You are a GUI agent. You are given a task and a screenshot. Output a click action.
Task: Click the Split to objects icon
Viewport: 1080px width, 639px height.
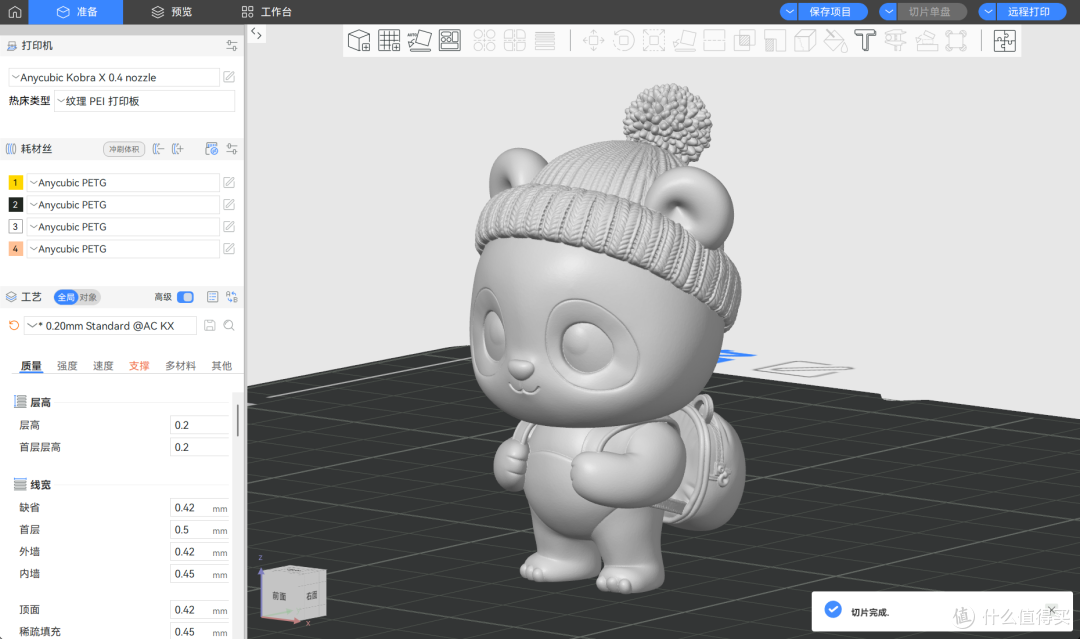[484, 41]
